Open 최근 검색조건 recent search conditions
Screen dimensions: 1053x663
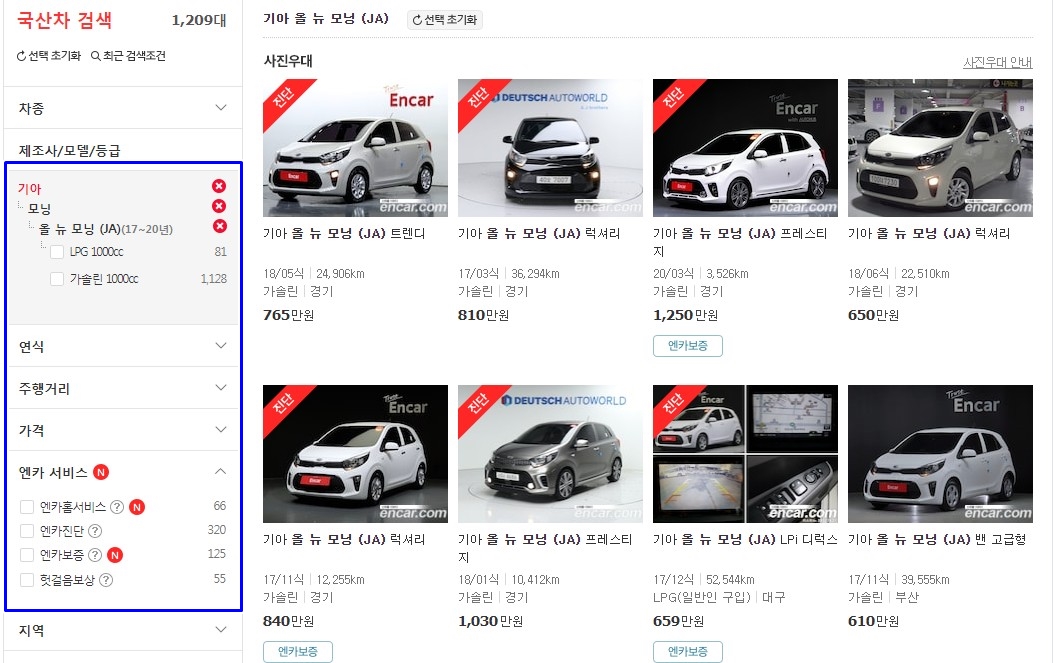128,56
